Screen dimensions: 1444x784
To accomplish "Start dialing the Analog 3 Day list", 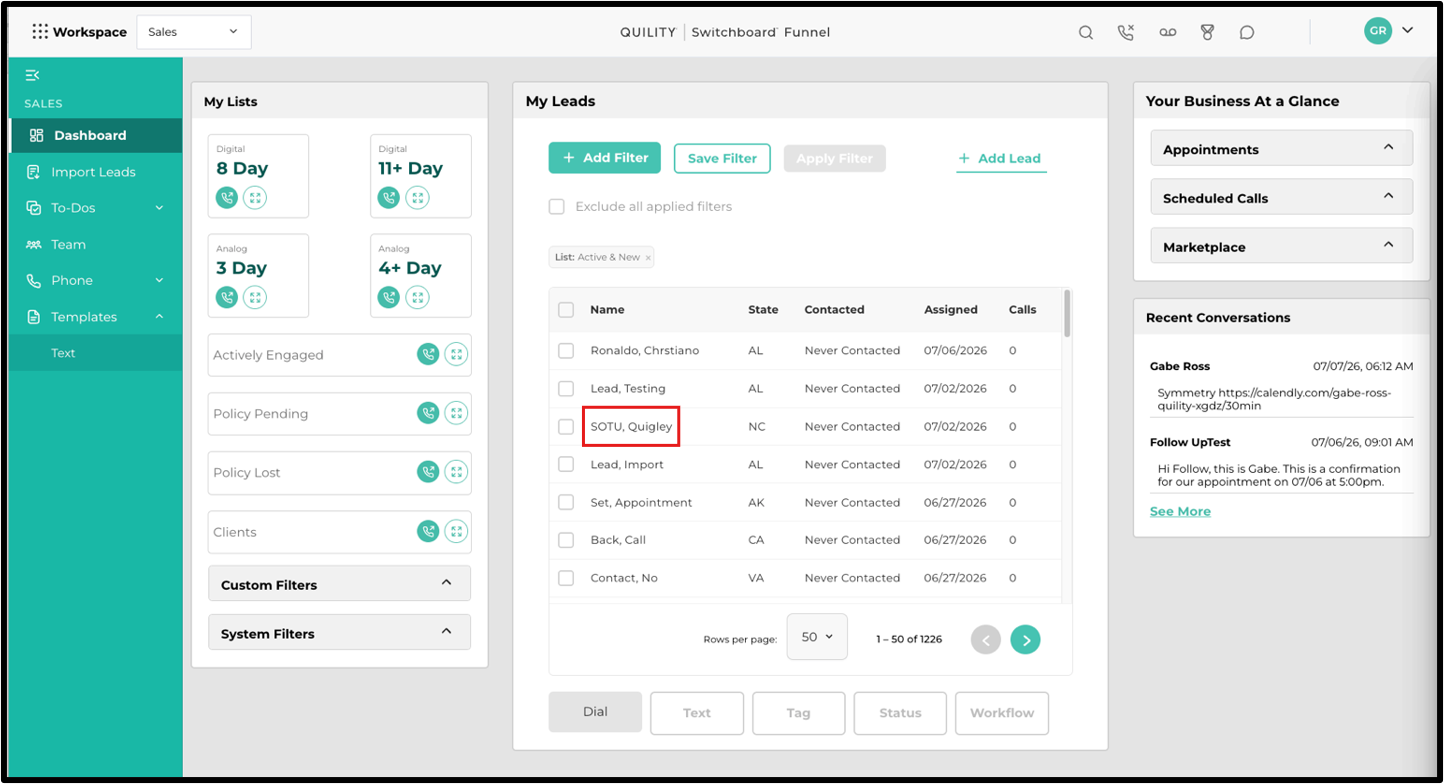I will point(227,297).
